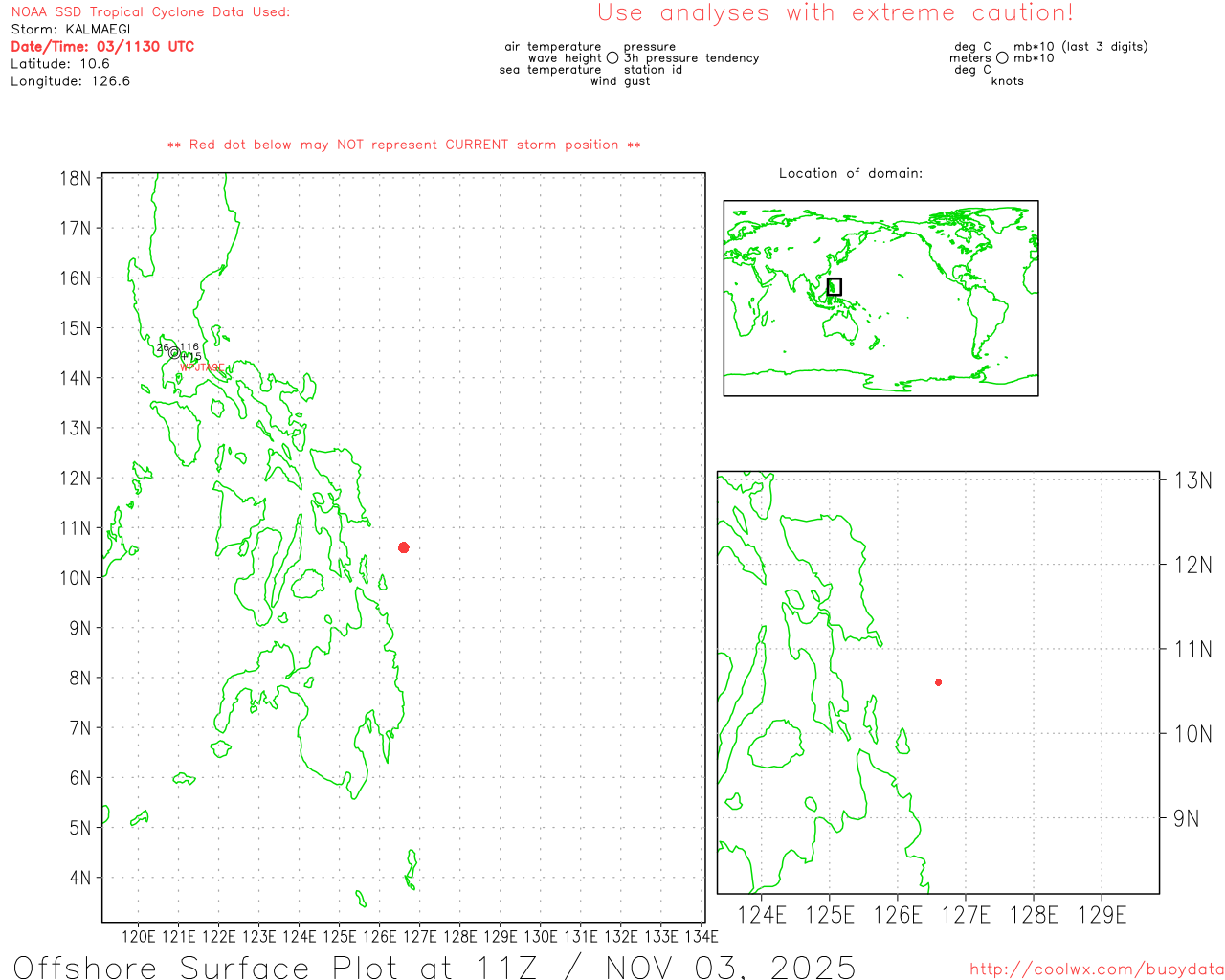Screen dimensions: 1225x980
Task: Open the coolwx.com/buoydata link
Action: pos(1097,969)
